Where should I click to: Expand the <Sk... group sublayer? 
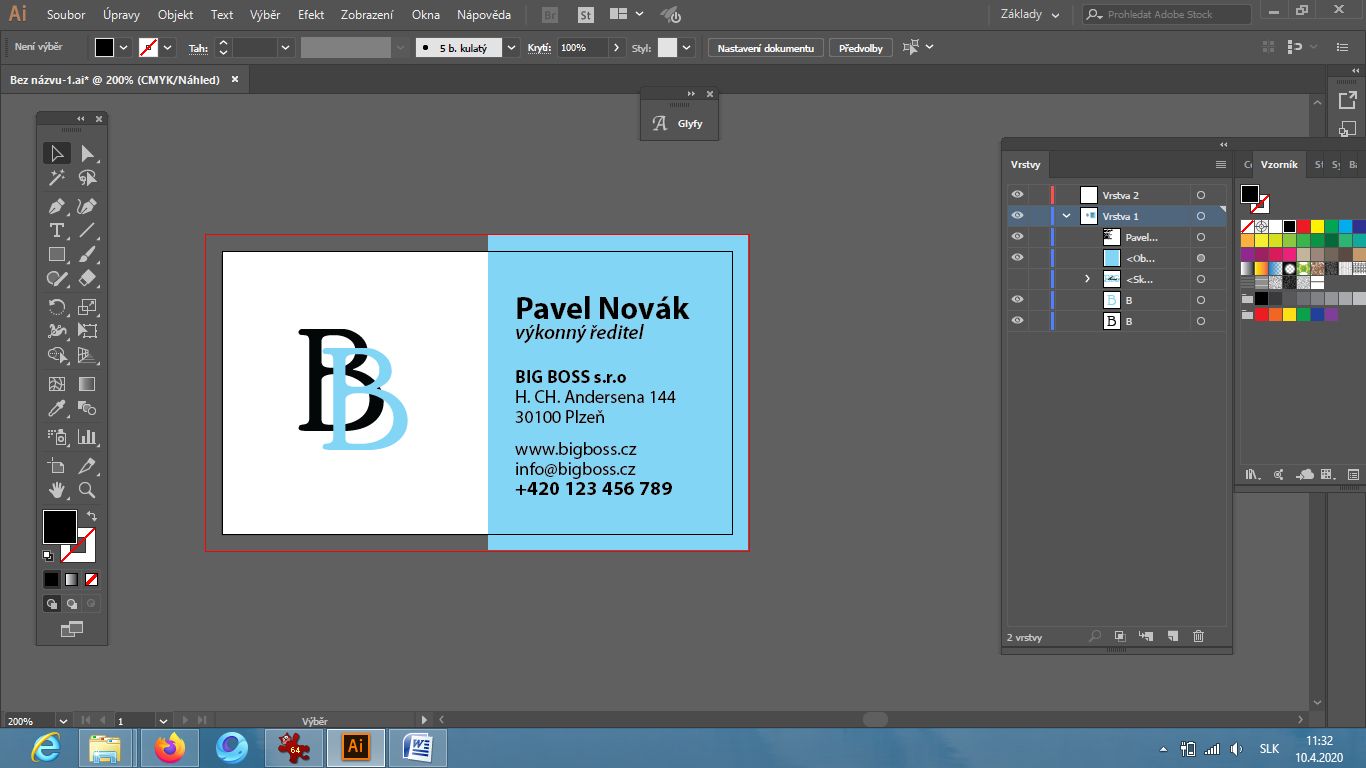click(1087, 279)
